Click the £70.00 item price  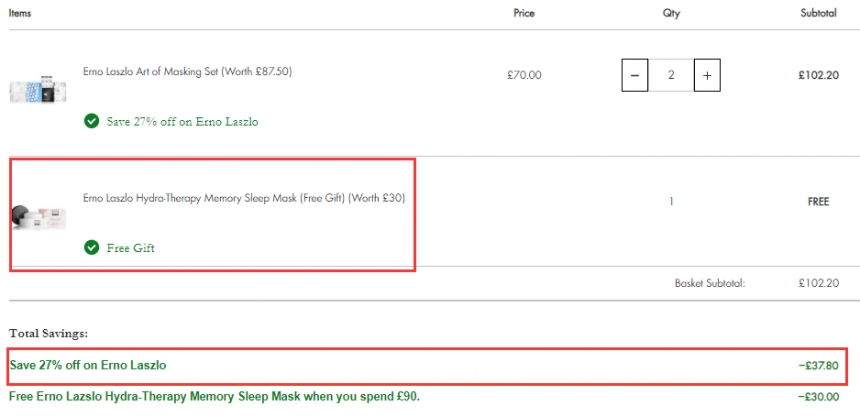pyautogui.click(x=524, y=76)
